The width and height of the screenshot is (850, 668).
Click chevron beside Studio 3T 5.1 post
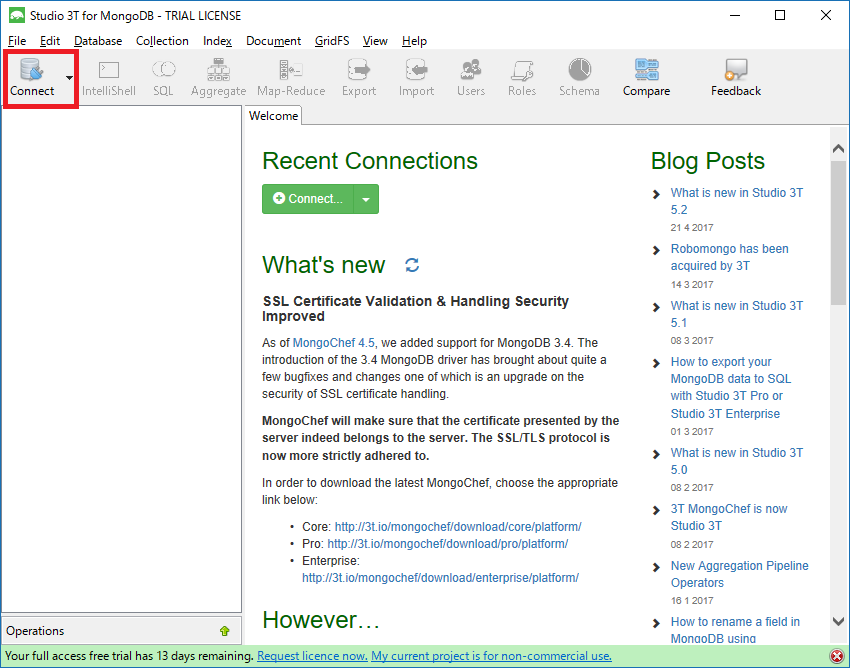pyautogui.click(x=656, y=307)
